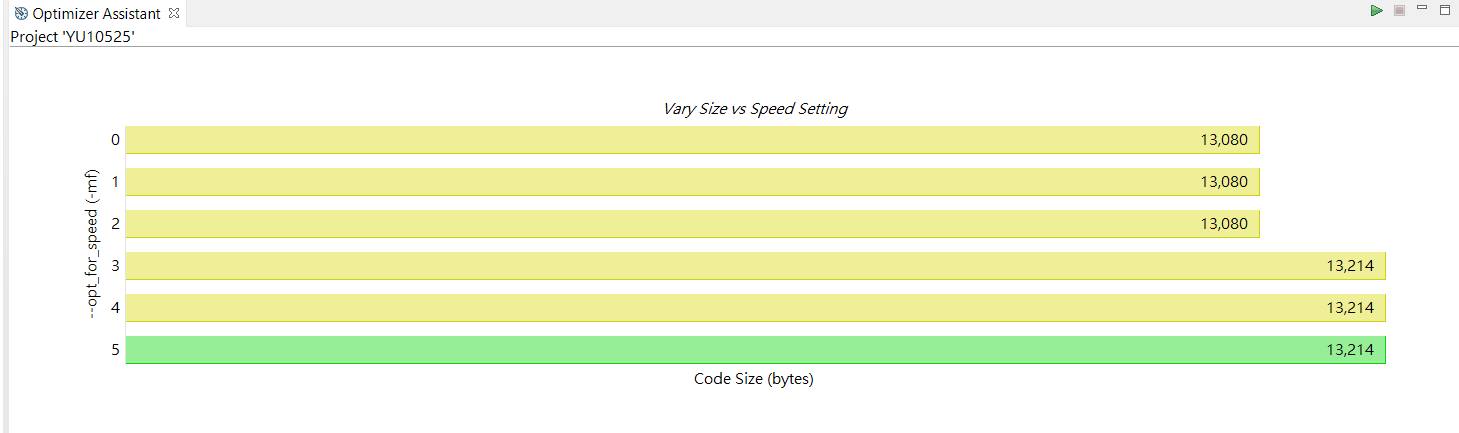Select the Optimizer Assistant tab label
Image resolution: width=1459 pixels, height=433 pixels.
(x=97, y=13)
